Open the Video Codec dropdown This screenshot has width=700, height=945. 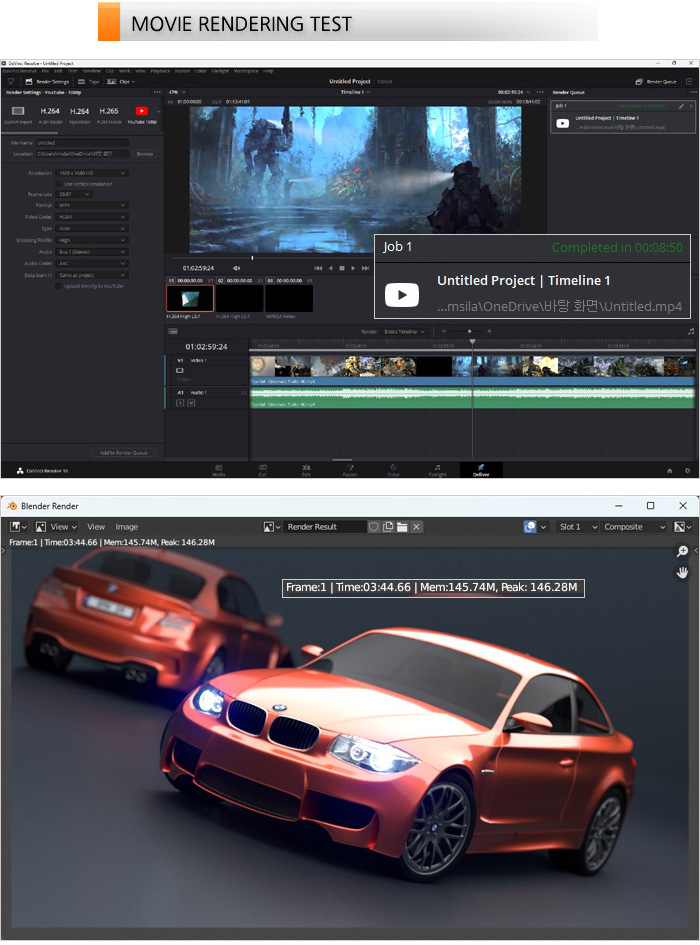click(92, 217)
